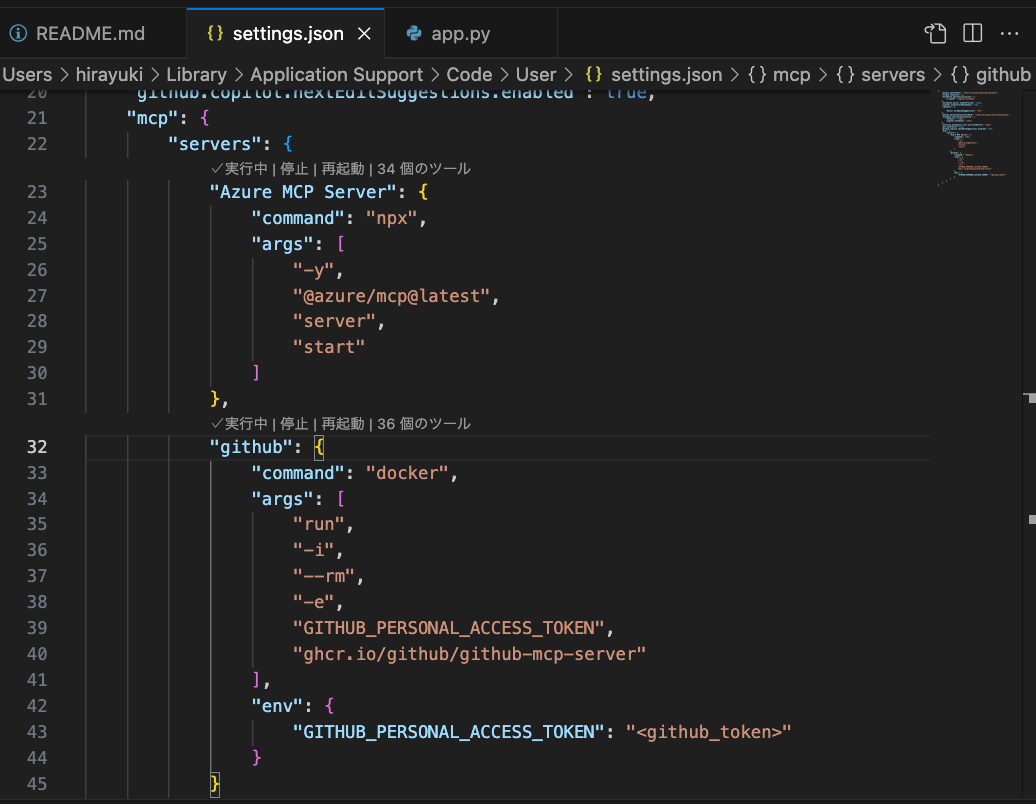Click 'User' breadcrumb segment
Screen dimensions: 1036x804
pyautogui.click(x=536, y=75)
